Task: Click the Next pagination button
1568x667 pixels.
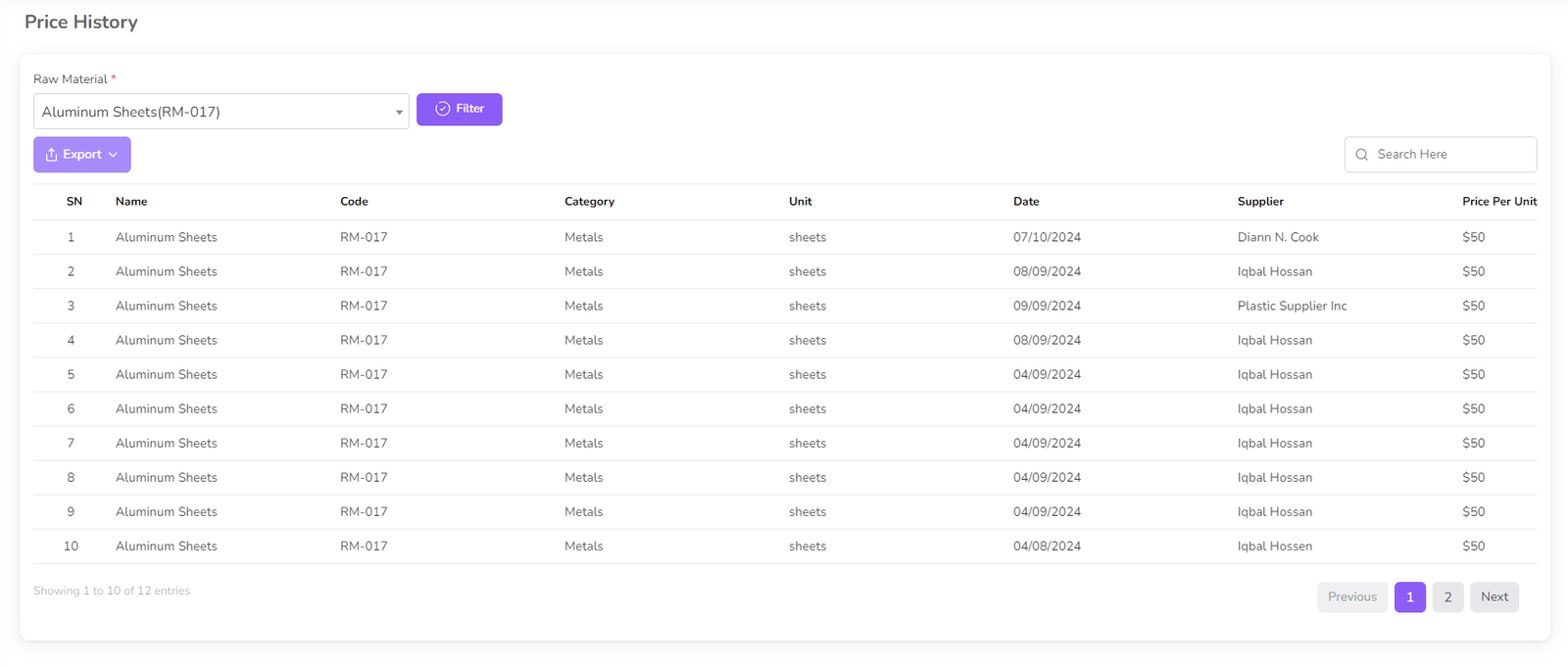Action: (x=1494, y=596)
